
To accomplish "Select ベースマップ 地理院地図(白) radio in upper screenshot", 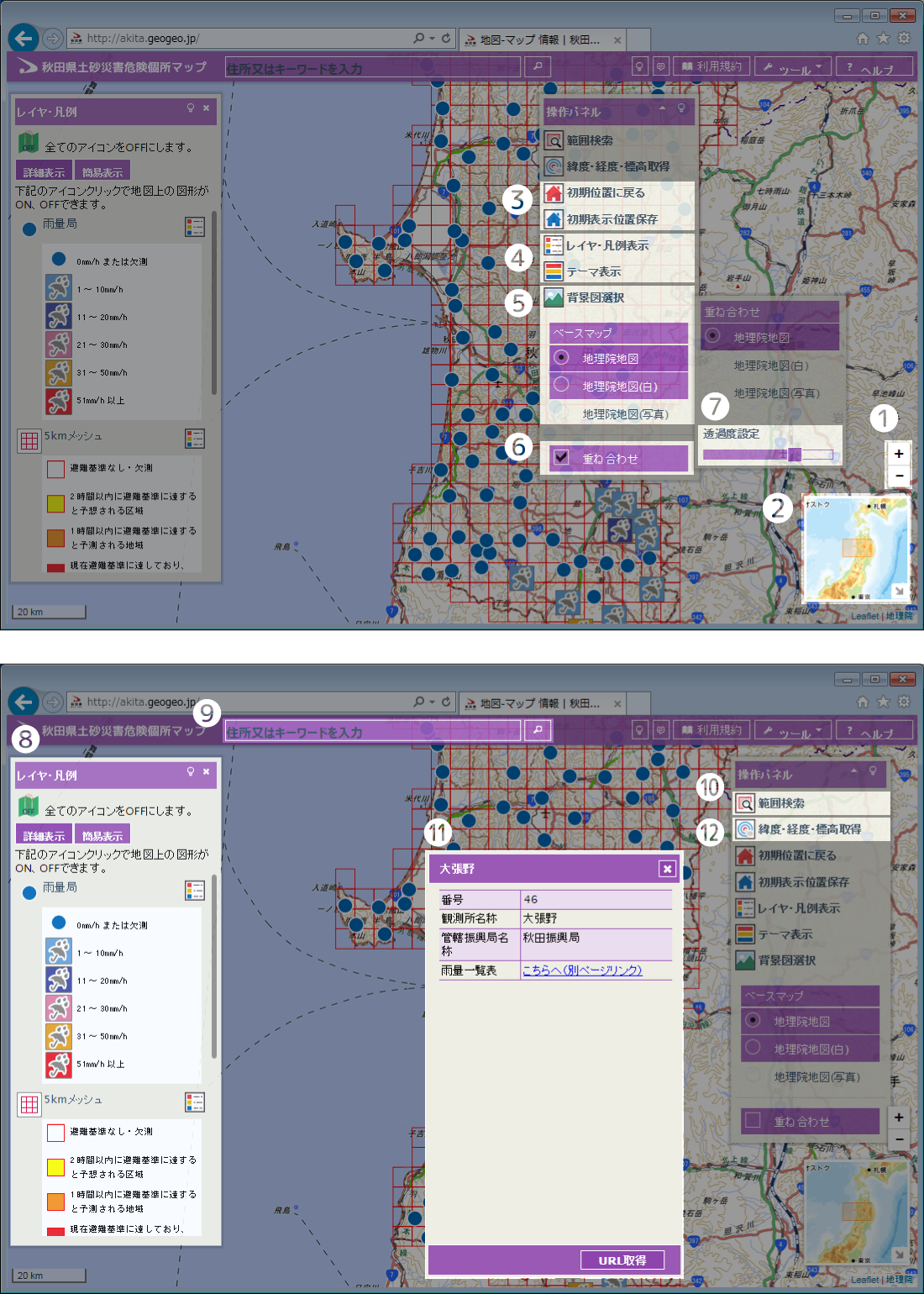I will click(x=562, y=385).
